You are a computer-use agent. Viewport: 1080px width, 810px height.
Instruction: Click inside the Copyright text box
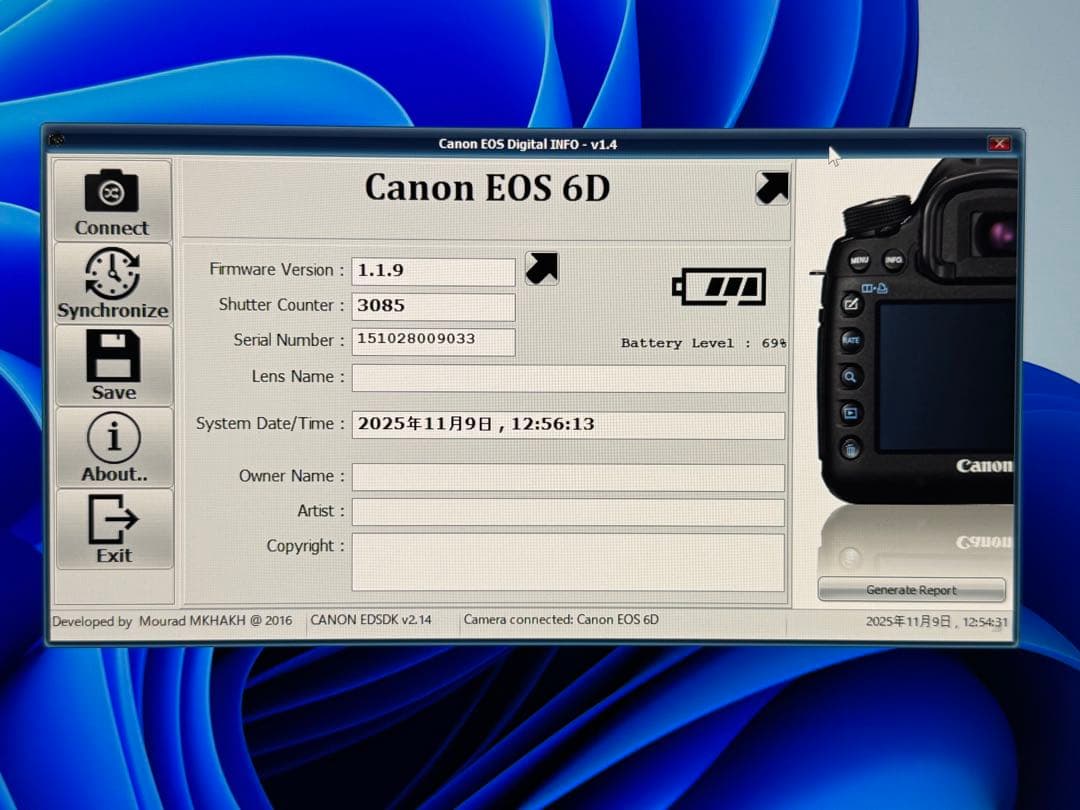[567, 560]
